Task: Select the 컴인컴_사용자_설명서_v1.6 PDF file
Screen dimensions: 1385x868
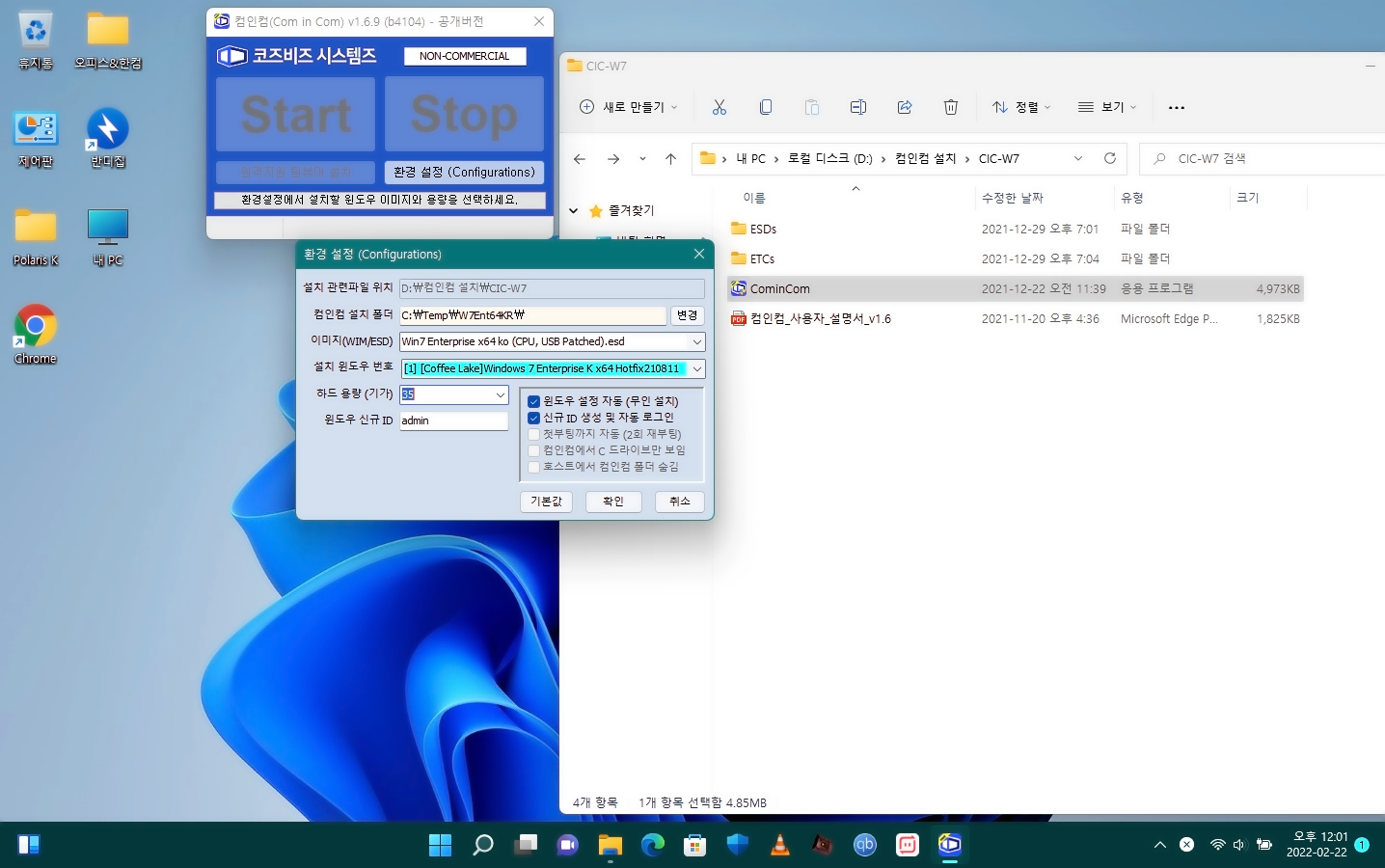Action: pyautogui.click(x=1016, y=319)
